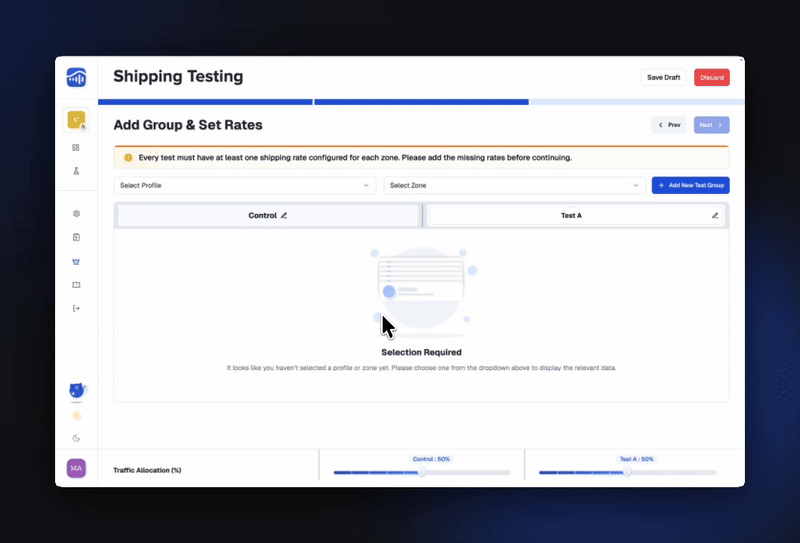800x543 pixels.
Task: Open the dashboard grid icon in sidebar
Action: click(76, 147)
